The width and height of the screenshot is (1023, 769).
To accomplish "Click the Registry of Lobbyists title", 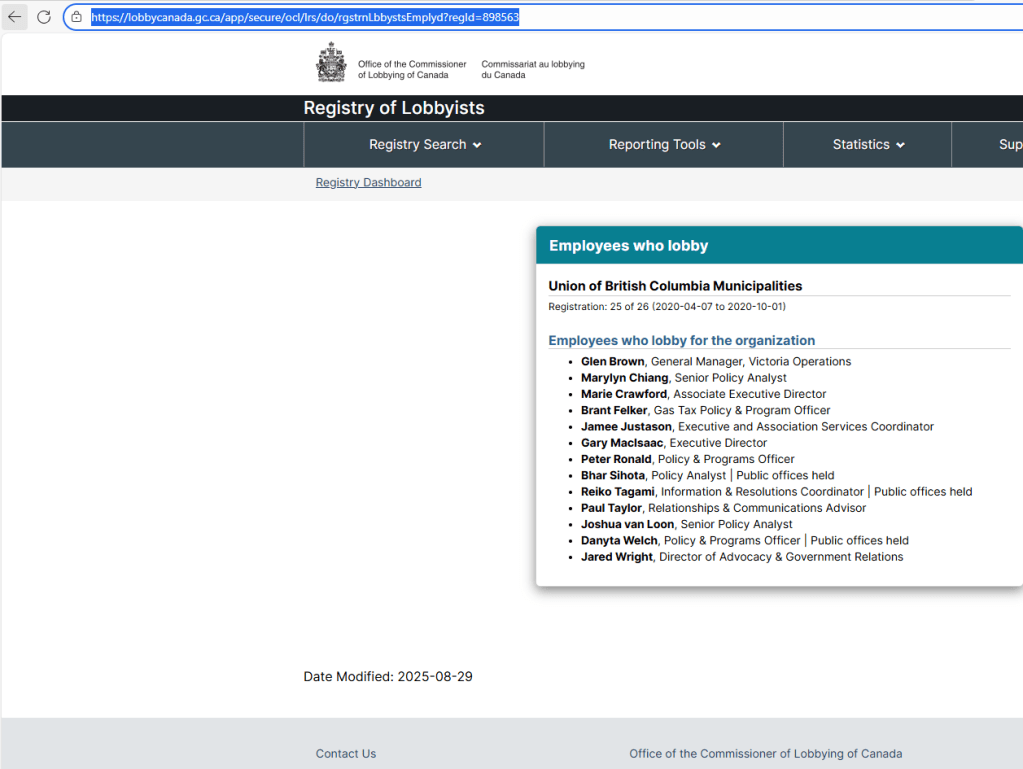I will [394, 108].
